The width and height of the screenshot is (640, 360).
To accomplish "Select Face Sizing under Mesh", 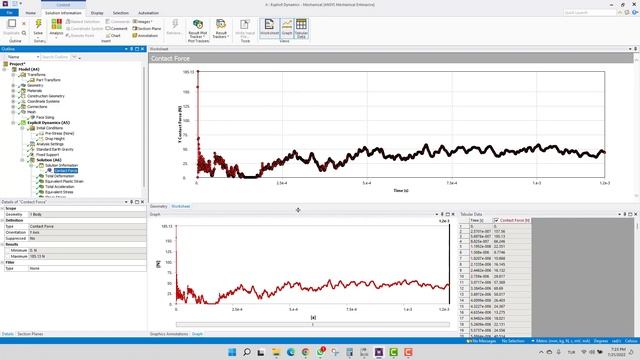I will [45, 117].
